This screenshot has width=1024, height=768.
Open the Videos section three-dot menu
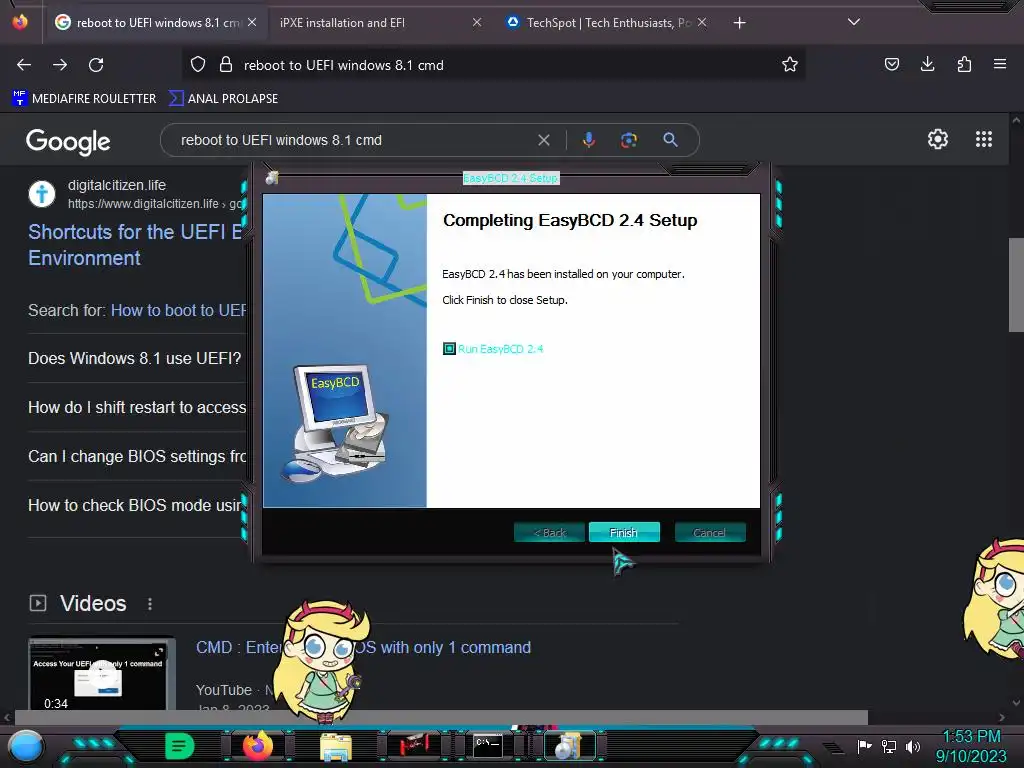[x=150, y=603]
